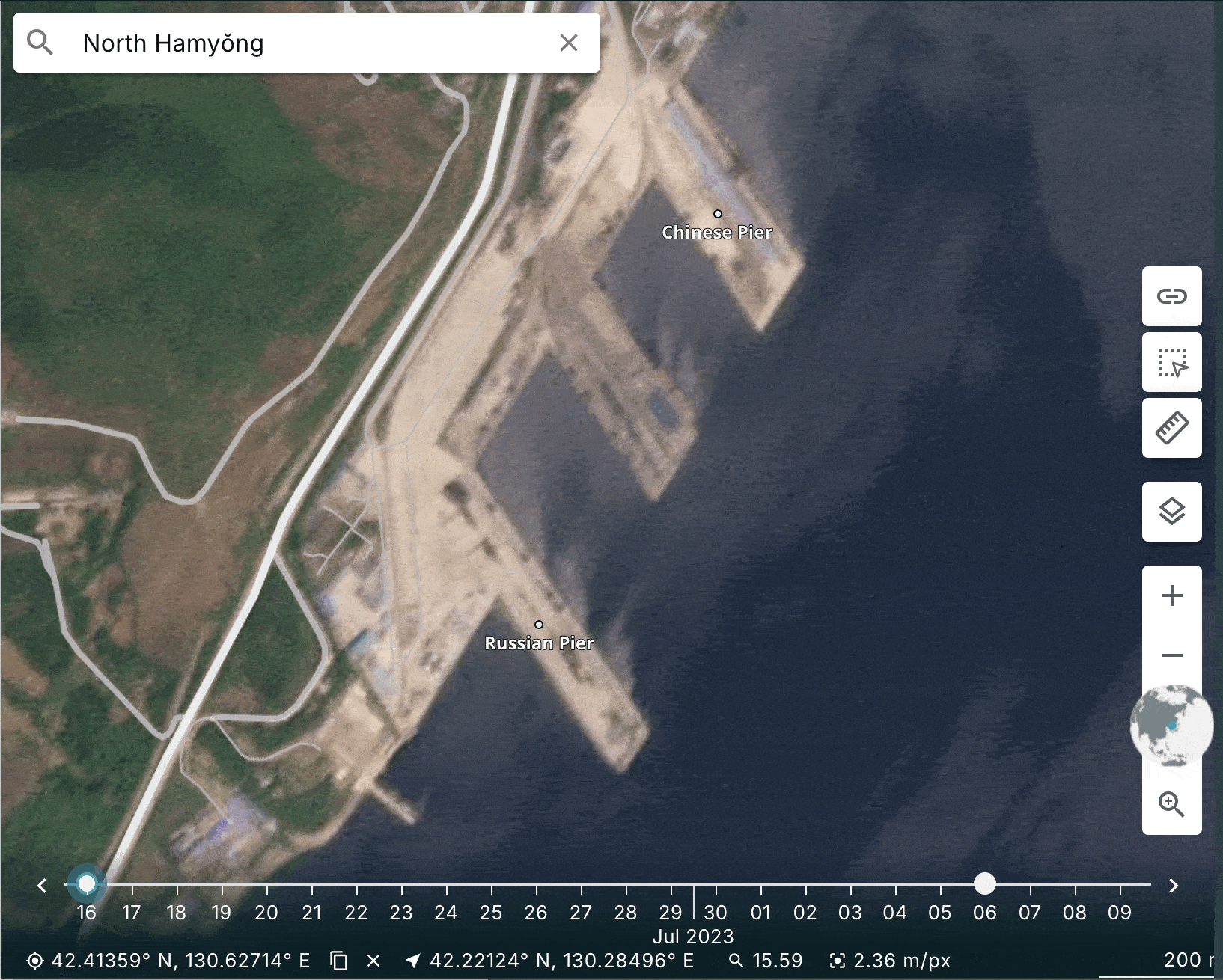Jump the timeline to date 29
This screenshot has width=1223, height=980.
(671, 912)
